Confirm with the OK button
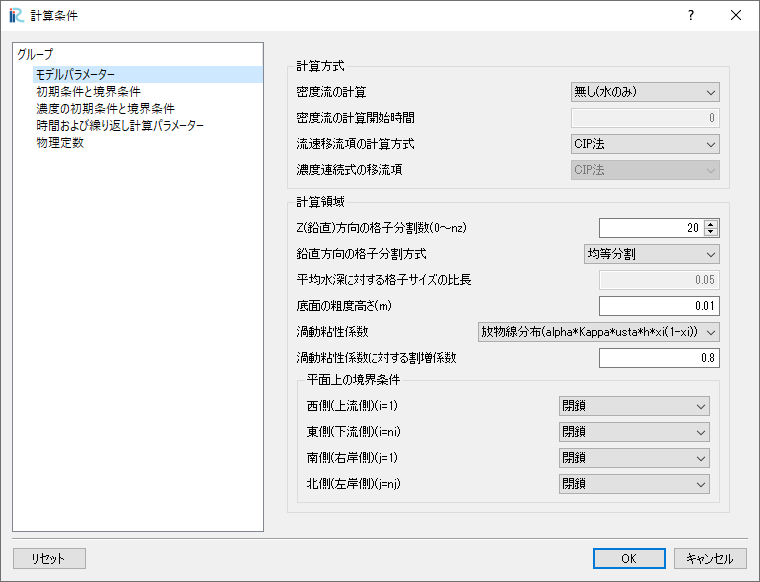The height and width of the screenshot is (582, 760). pyautogui.click(x=629, y=558)
